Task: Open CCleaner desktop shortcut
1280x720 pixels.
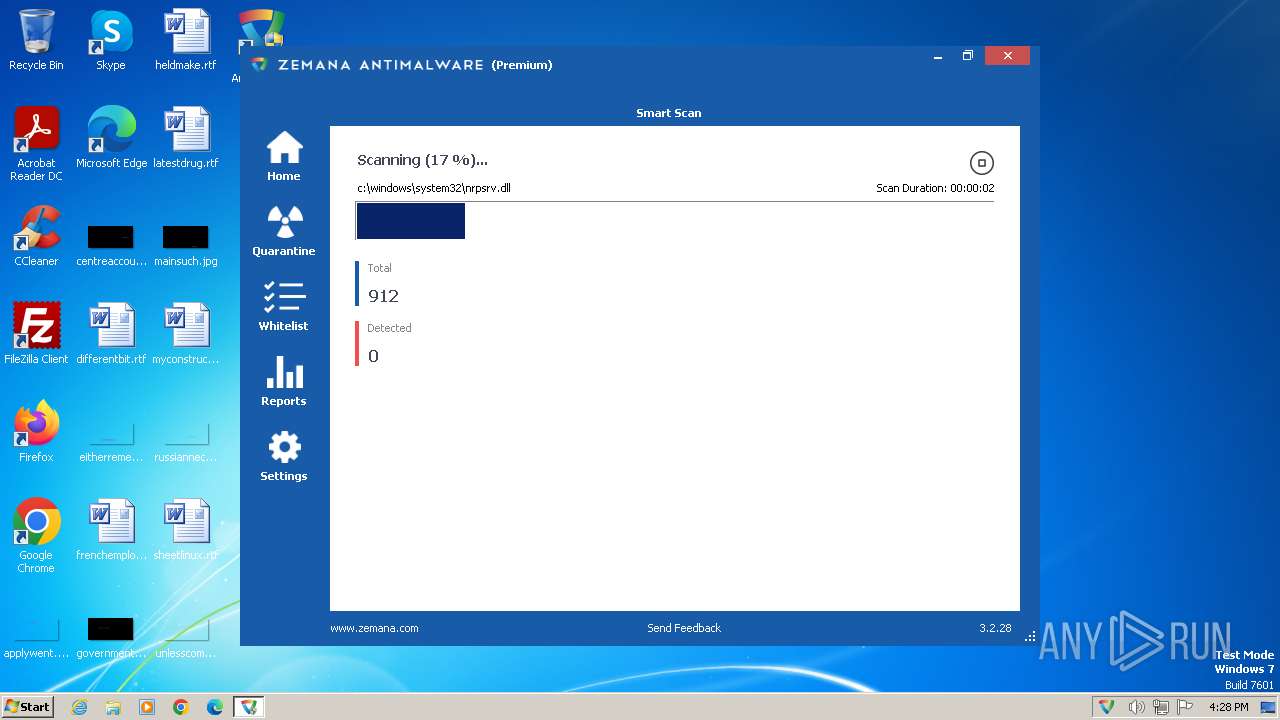Action: (x=36, y=236)
